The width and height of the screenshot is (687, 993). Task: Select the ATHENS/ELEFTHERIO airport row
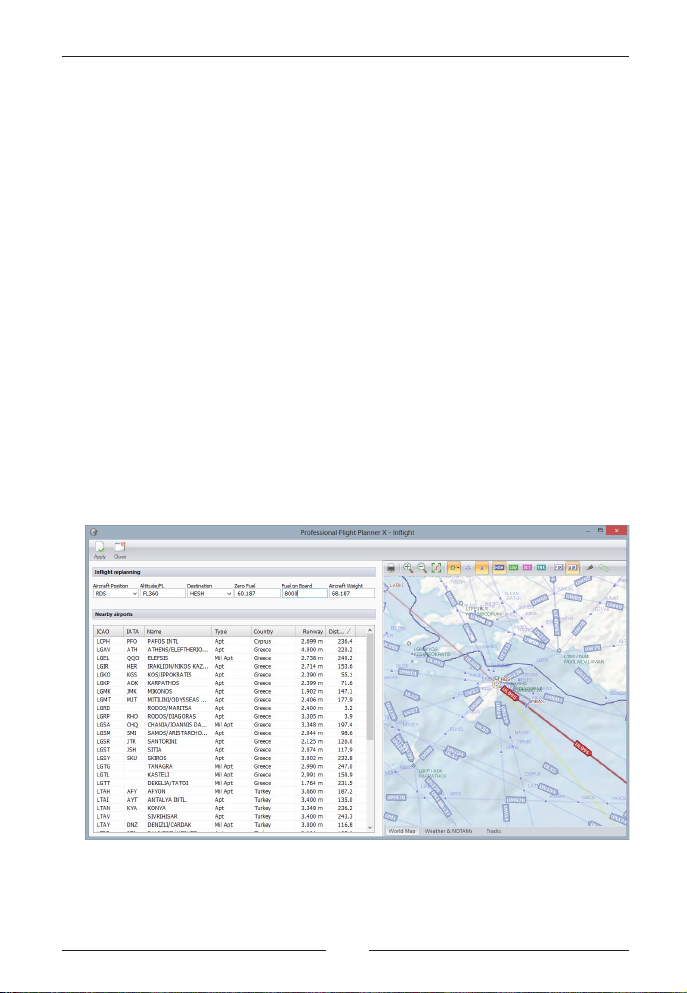[x=230, y=650]
